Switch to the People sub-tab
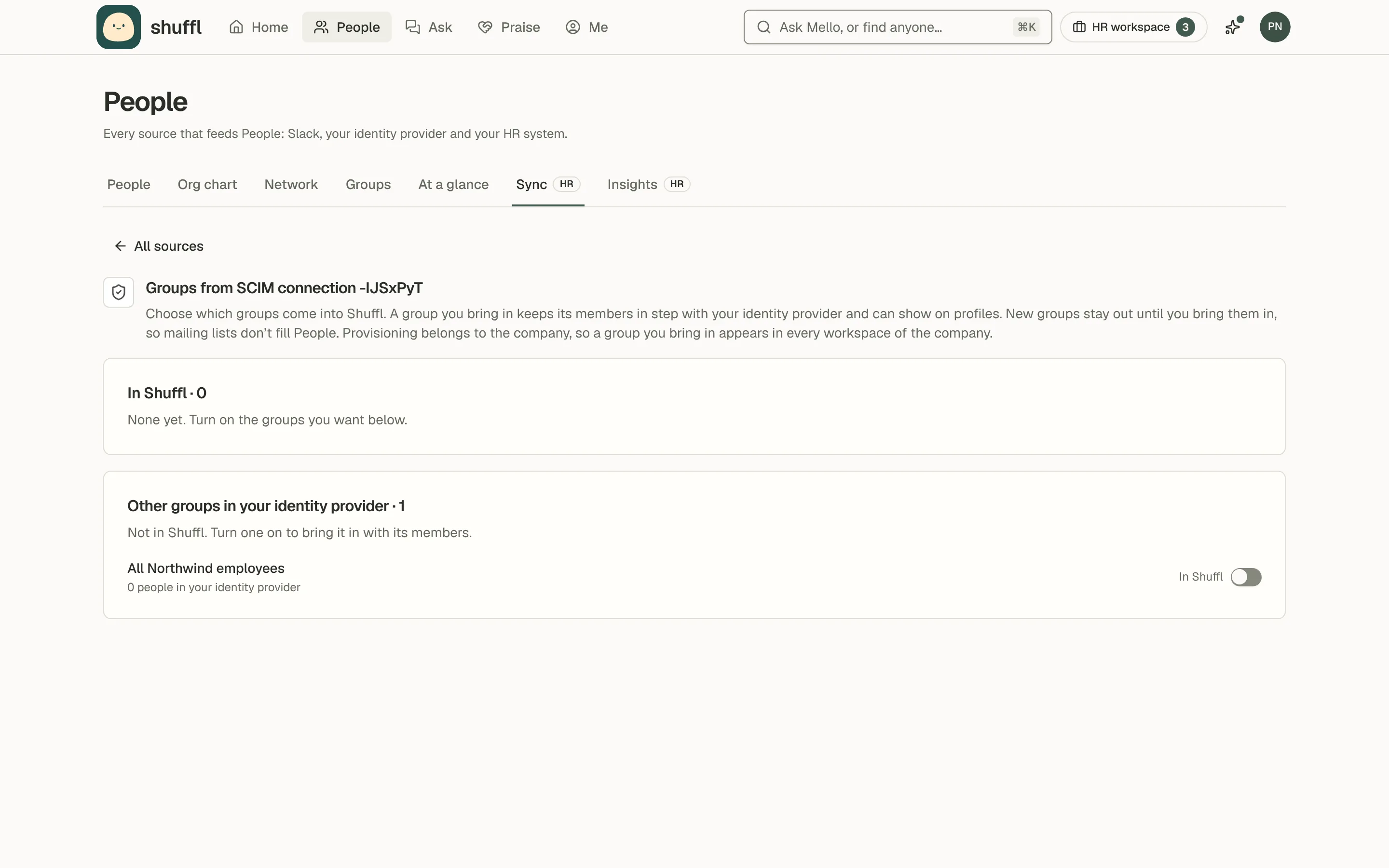1389x868 pixels. point(129,184)
